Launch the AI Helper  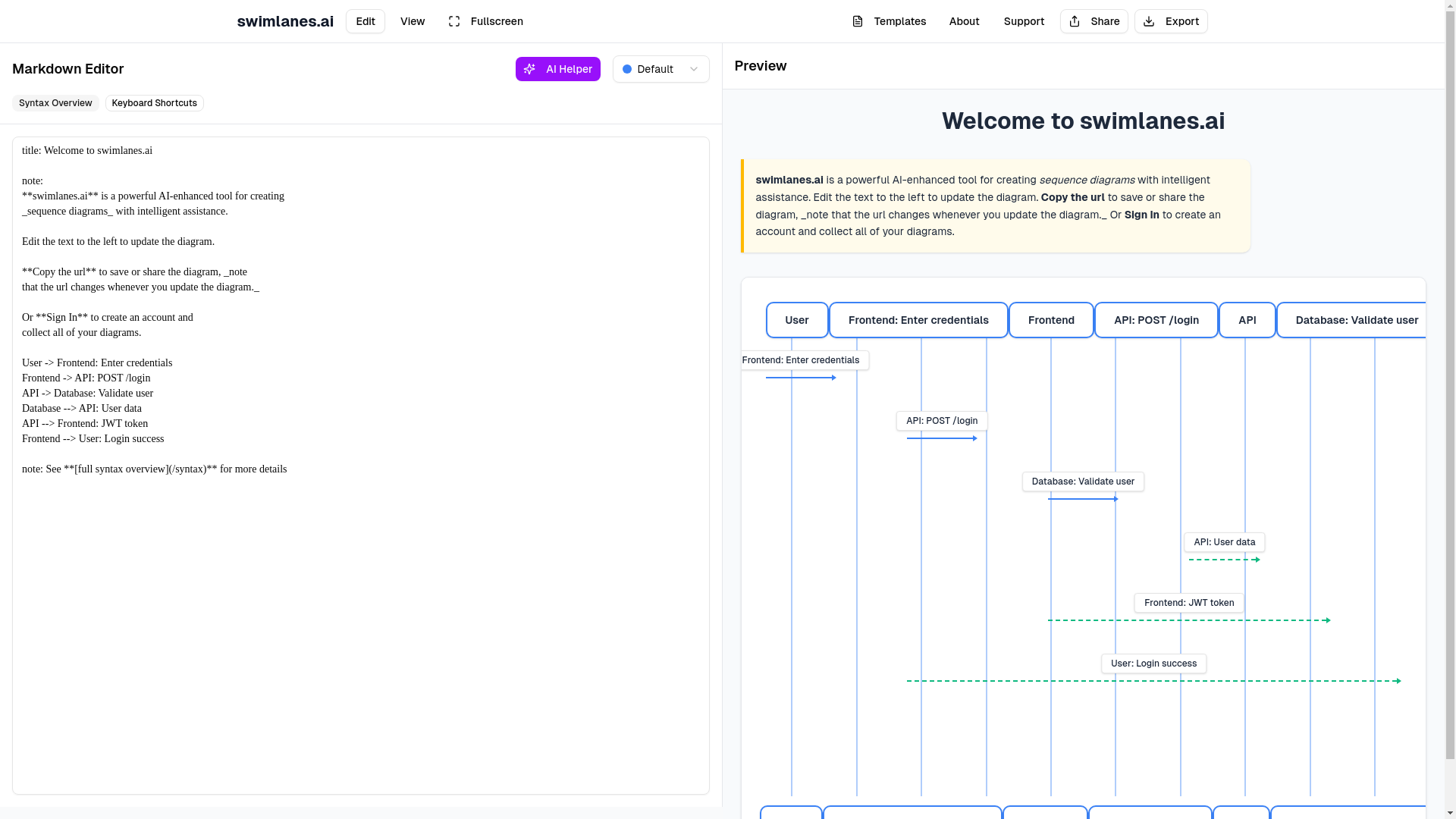(558, 69)
